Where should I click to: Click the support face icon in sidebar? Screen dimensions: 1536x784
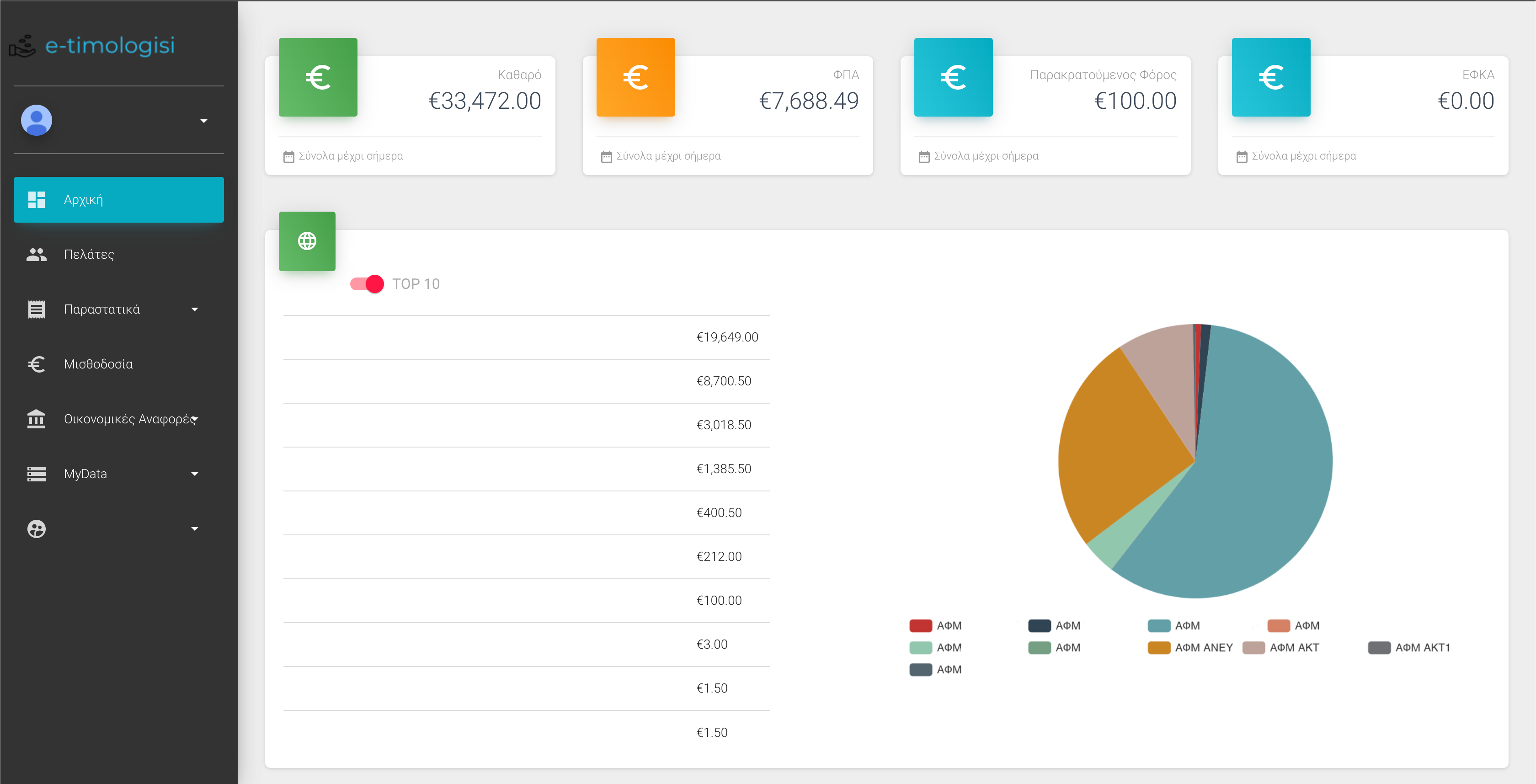click(37, 529)
